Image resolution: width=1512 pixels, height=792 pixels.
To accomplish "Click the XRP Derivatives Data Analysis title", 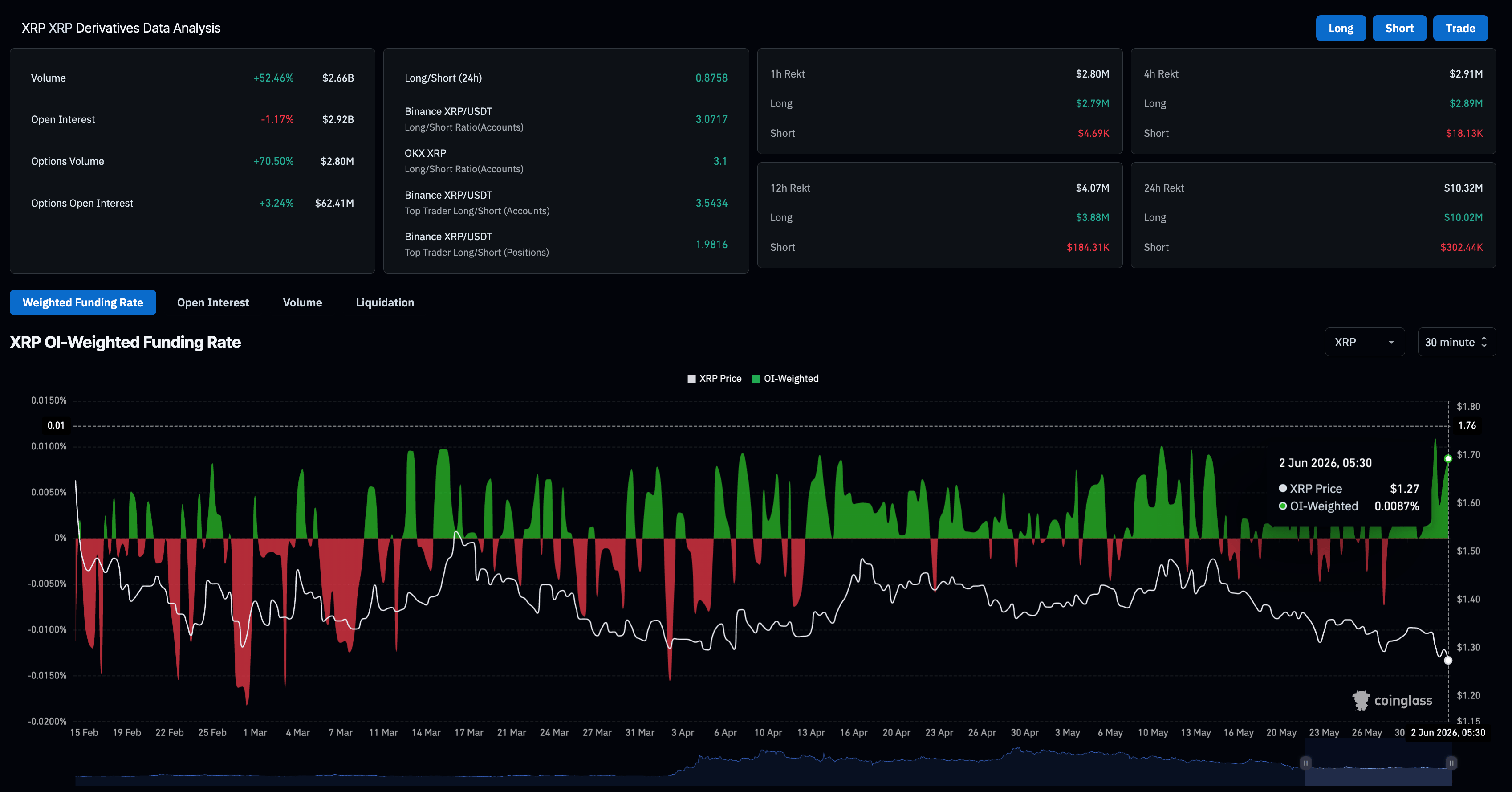I will [121, 28].
